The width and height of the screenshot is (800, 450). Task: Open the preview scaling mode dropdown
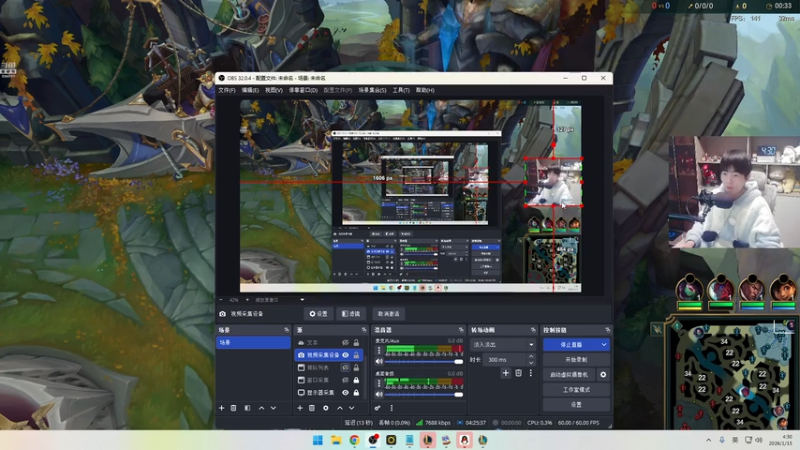tap(279, 300)
